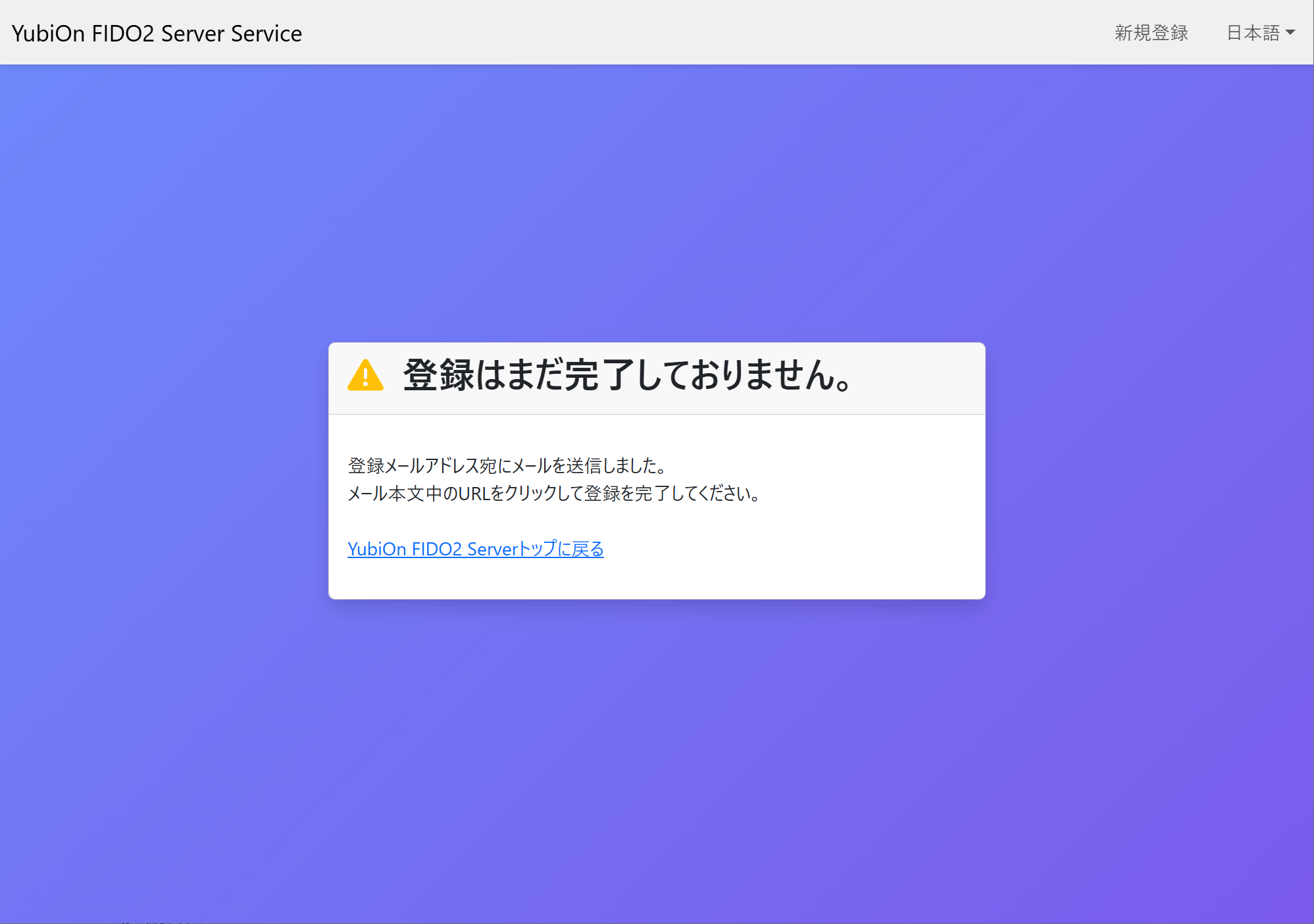Follow the YubiOn FIDO2 Serverトップに戻る link
Image resolution: width=1314 pixels, height=924 pixels.
(475, 549)
